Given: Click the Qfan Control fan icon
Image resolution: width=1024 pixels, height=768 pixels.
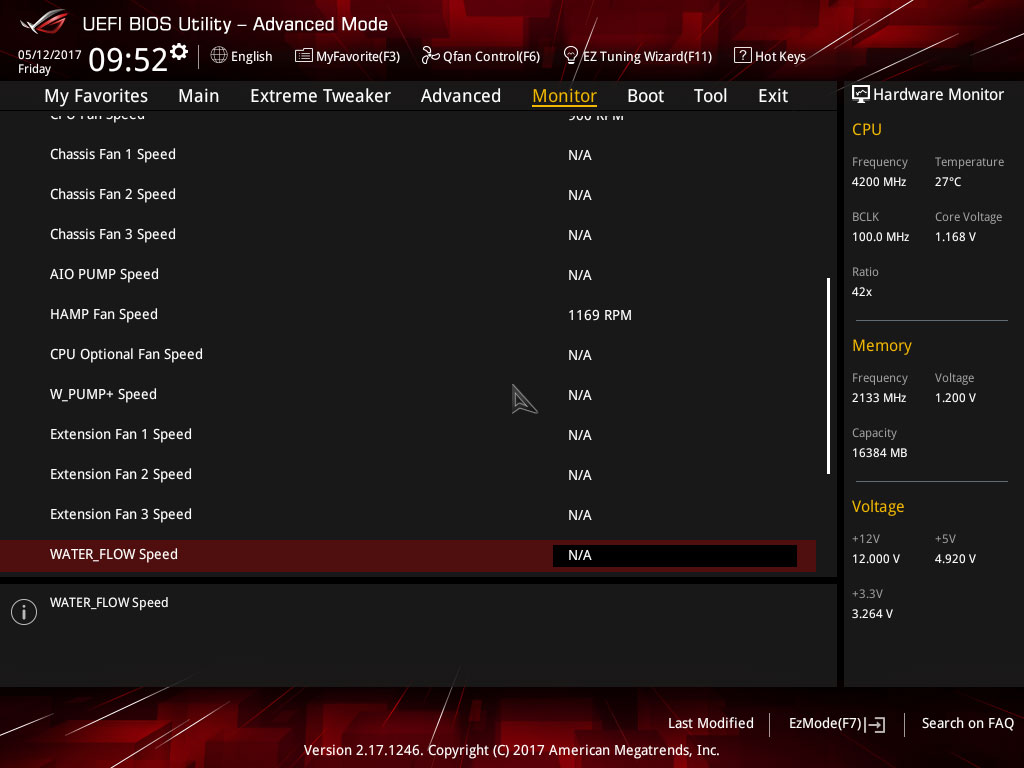Looking at the screenshot, I should pos(430,56).
